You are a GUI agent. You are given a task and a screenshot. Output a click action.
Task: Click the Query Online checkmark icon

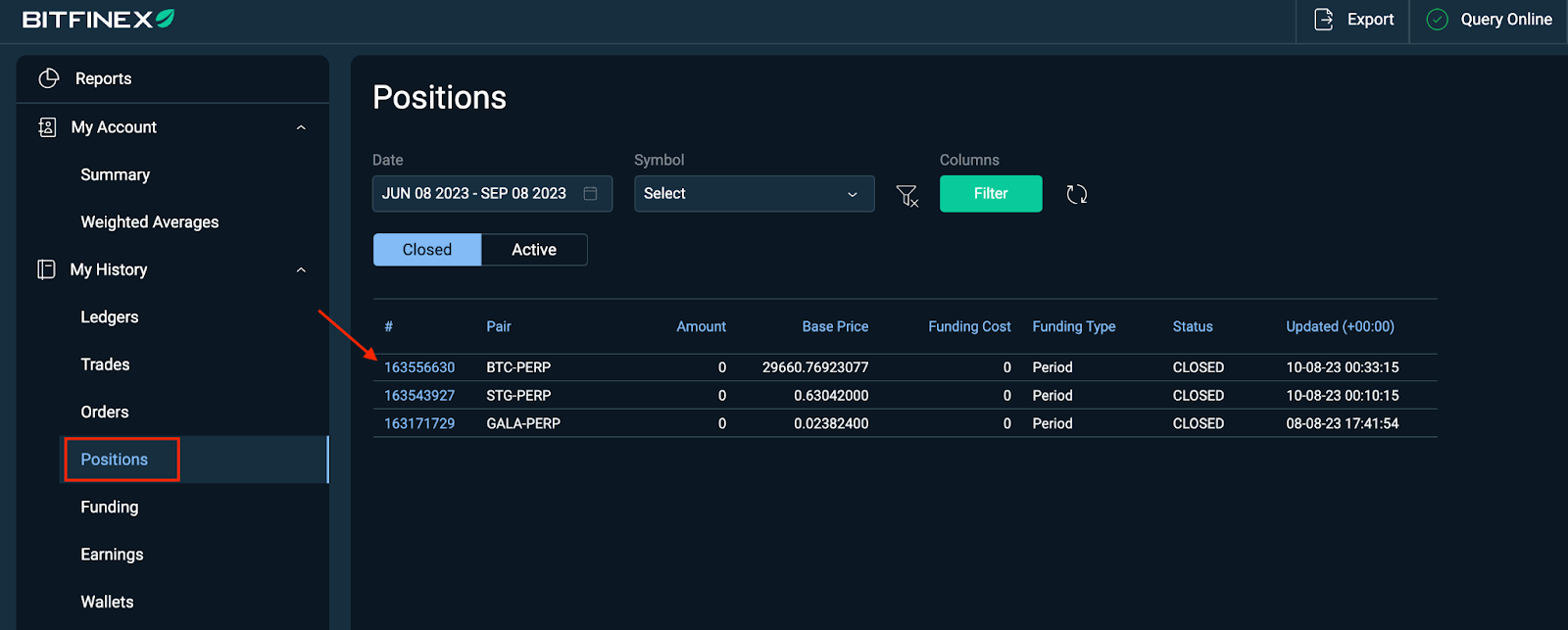tap(1437, 20)
